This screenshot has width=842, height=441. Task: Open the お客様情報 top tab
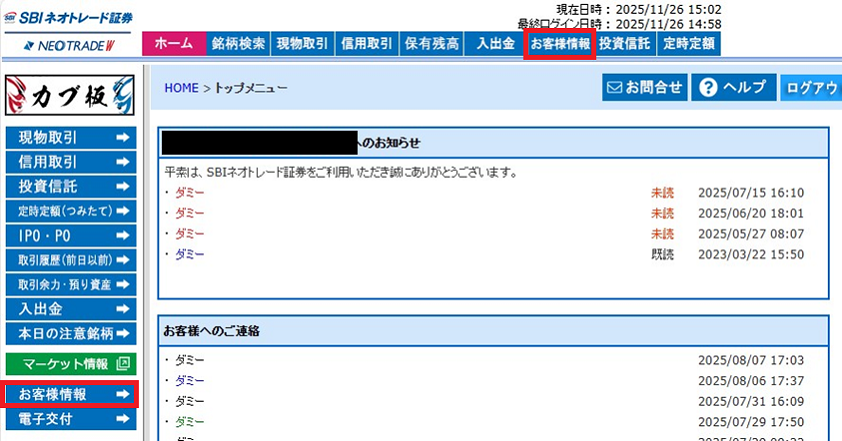pyautogui.click(x=560, y=44)
